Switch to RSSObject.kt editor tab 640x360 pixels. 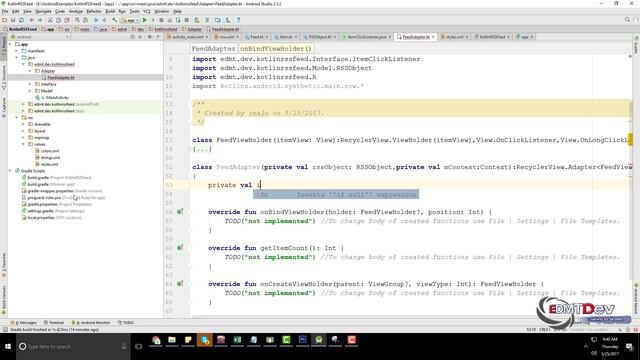tap(320, 37)
